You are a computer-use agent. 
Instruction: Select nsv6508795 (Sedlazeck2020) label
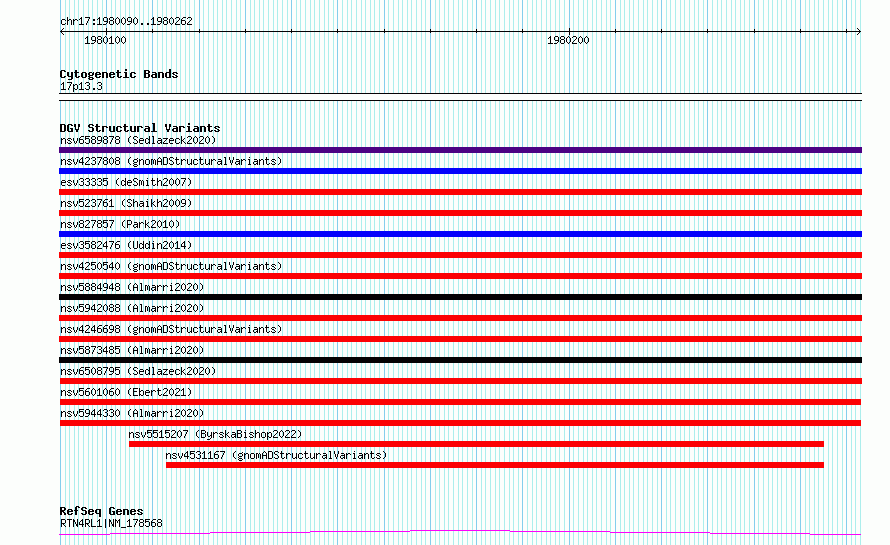point(138,371)
